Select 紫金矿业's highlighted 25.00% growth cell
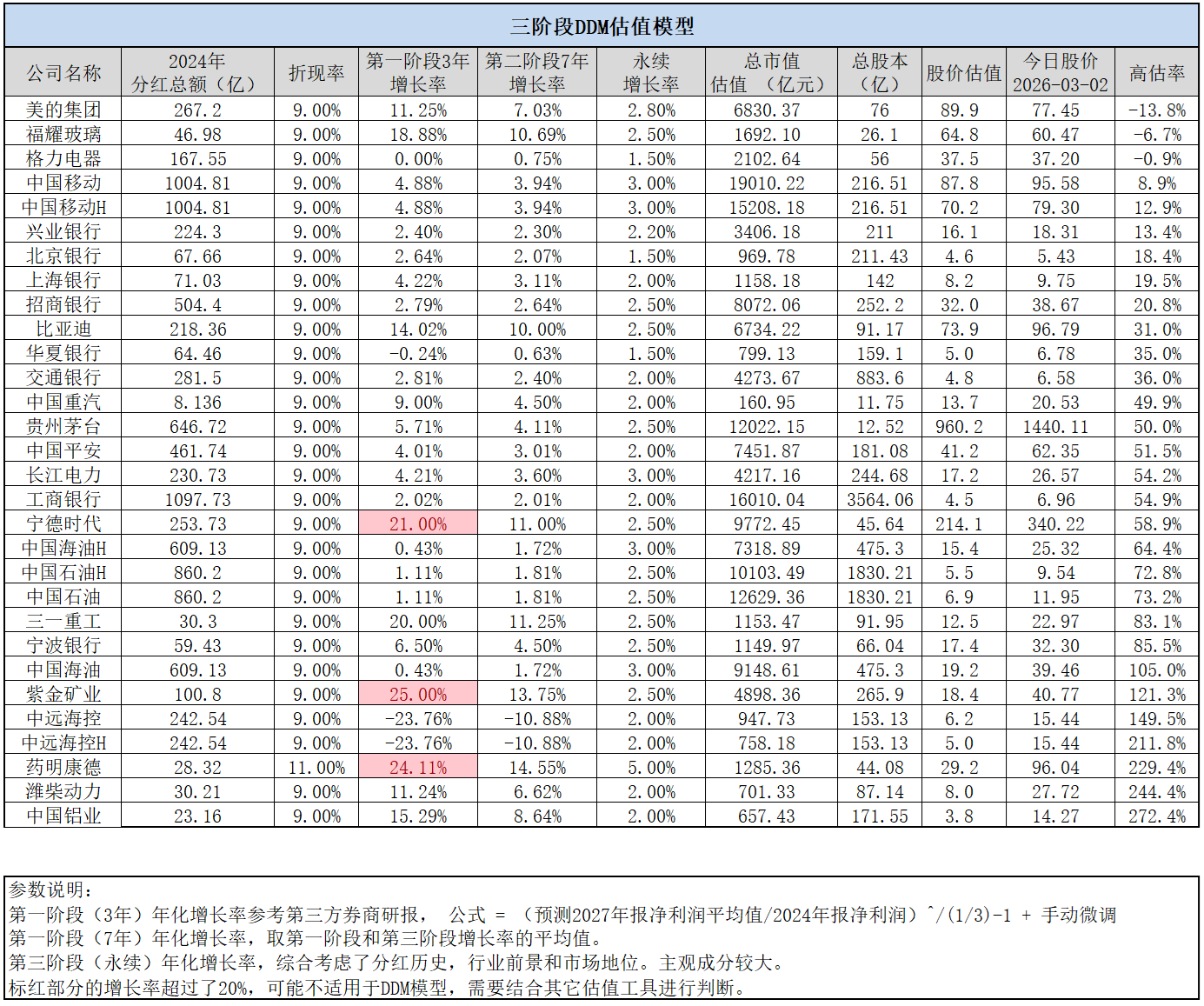This screenshot has width=1204, height=1006. click(418, 694)
